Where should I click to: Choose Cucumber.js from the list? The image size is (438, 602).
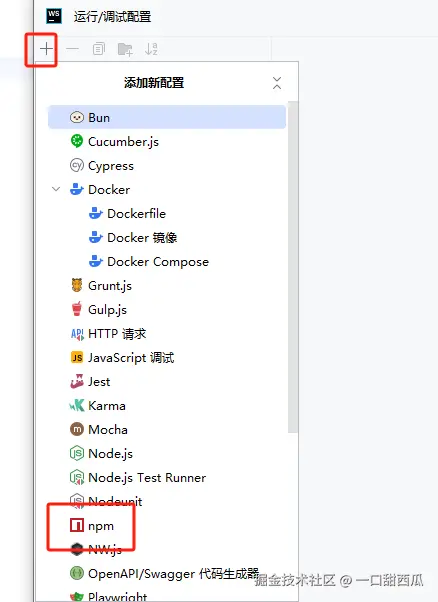tap(167, 142)
